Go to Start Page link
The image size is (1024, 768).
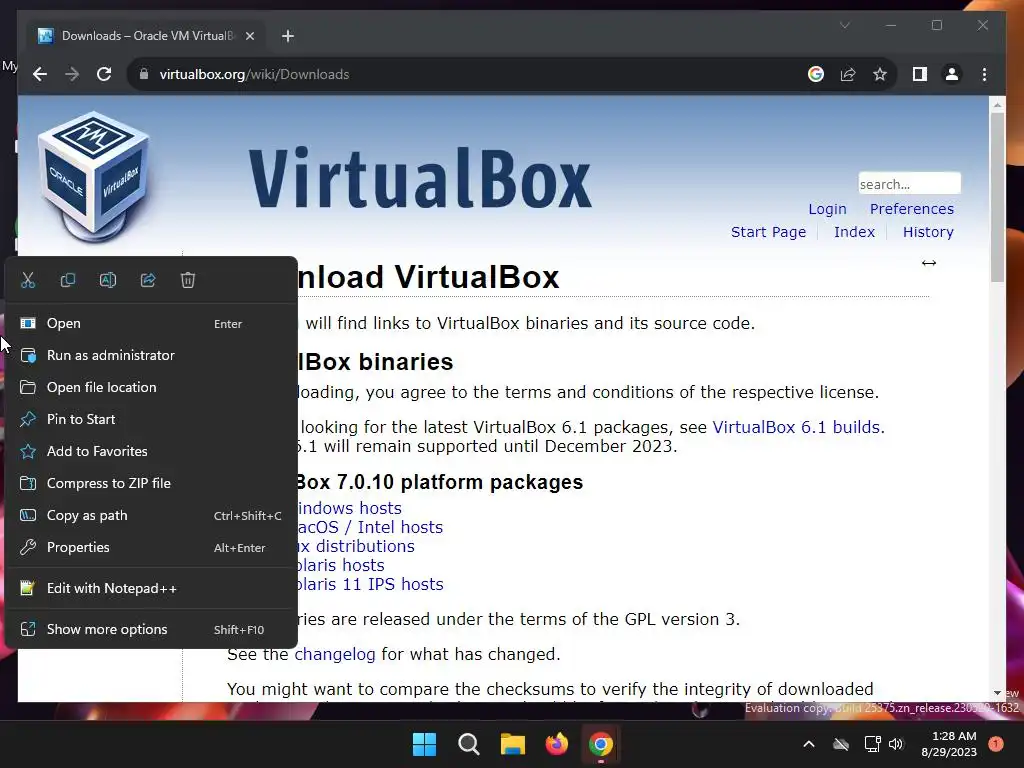point(768,232)
